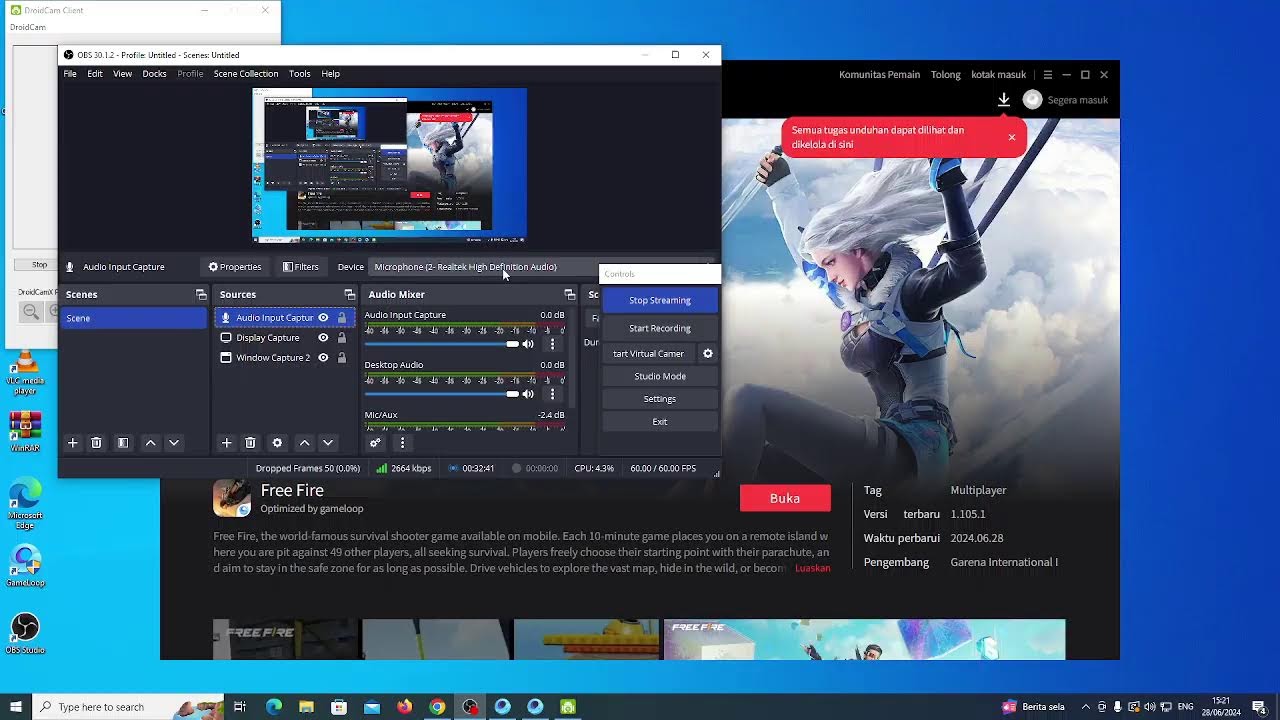Open the Tools menu in OBS
1280x720 pixels.
[x=299, y=74]
